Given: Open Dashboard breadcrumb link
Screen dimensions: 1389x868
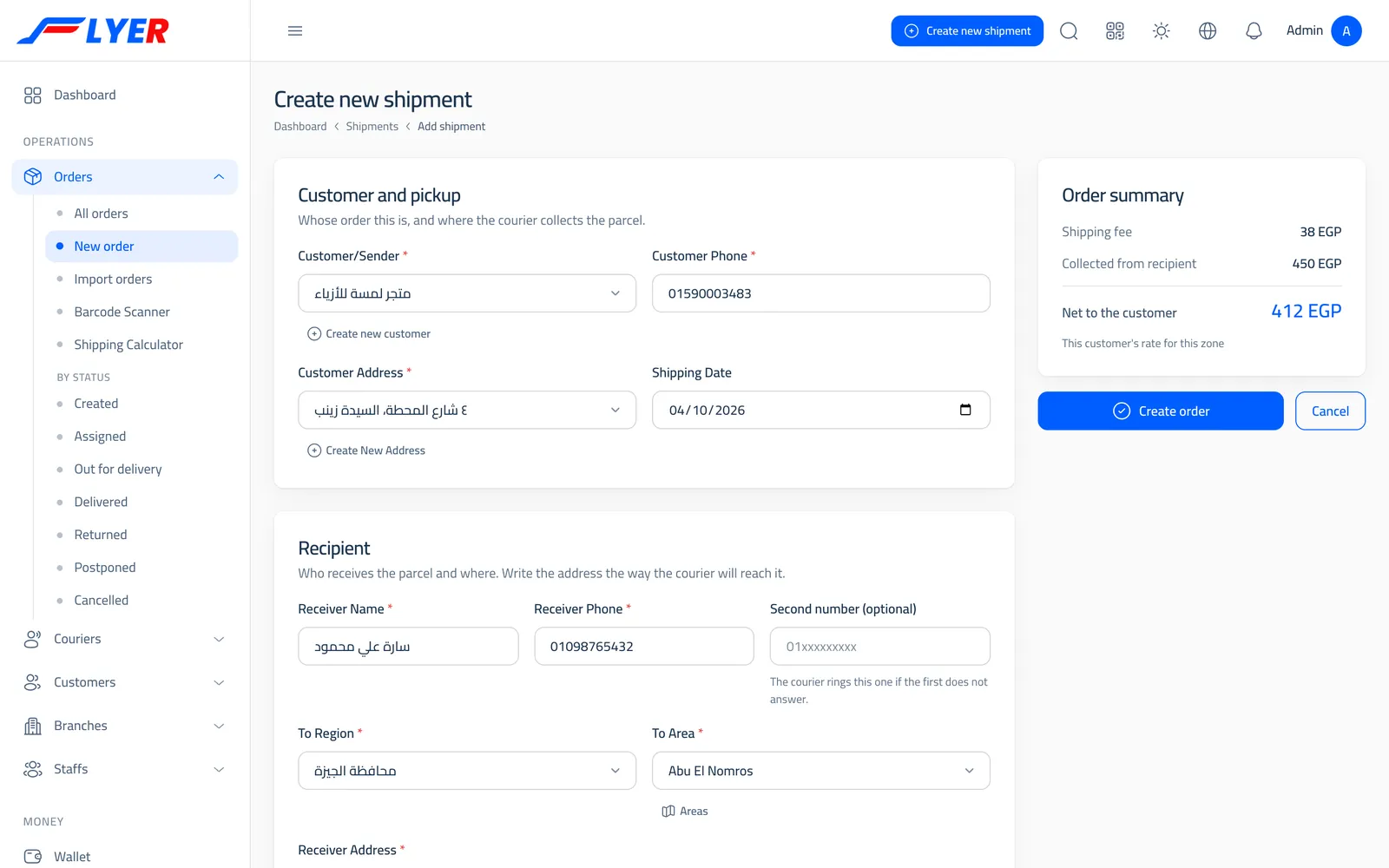Looking at the screenshot, I should pyautogui.click(x=300, y=127).
